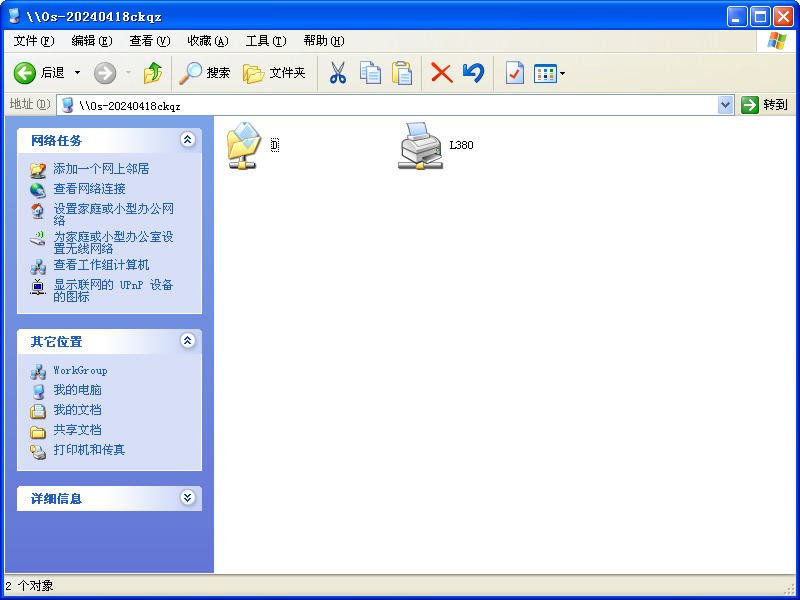Click the Copy toolbar icon
The image size is (800, 600).
click(370, 73)
